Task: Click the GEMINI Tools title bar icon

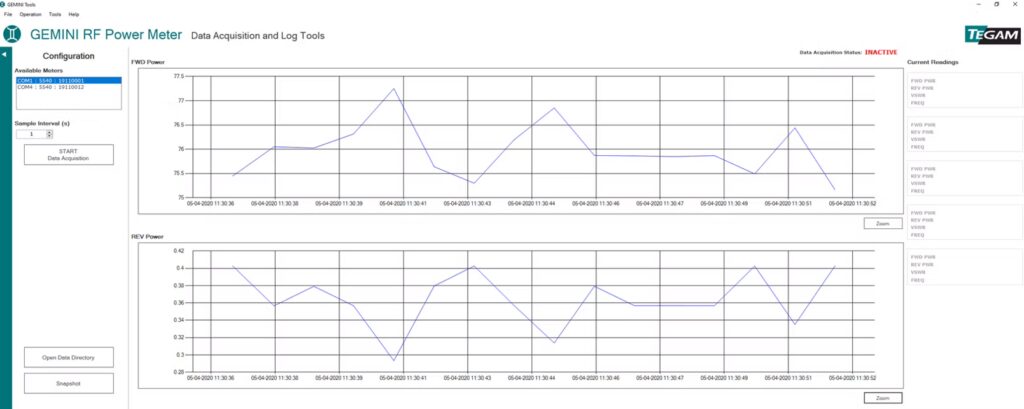Action: 4,4
